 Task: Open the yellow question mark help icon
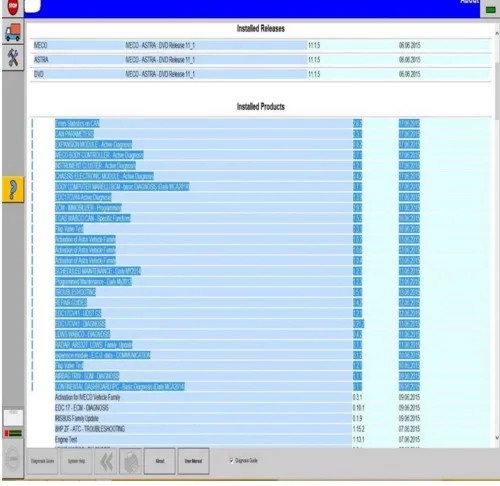pos(13,189)
